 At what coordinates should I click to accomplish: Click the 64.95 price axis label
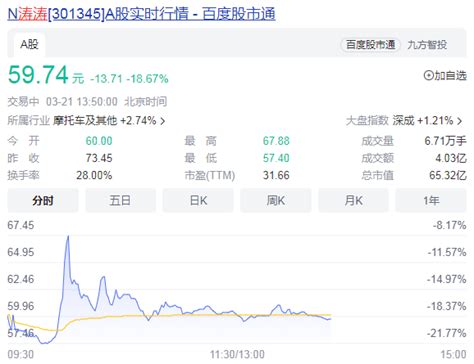point(21,252)
